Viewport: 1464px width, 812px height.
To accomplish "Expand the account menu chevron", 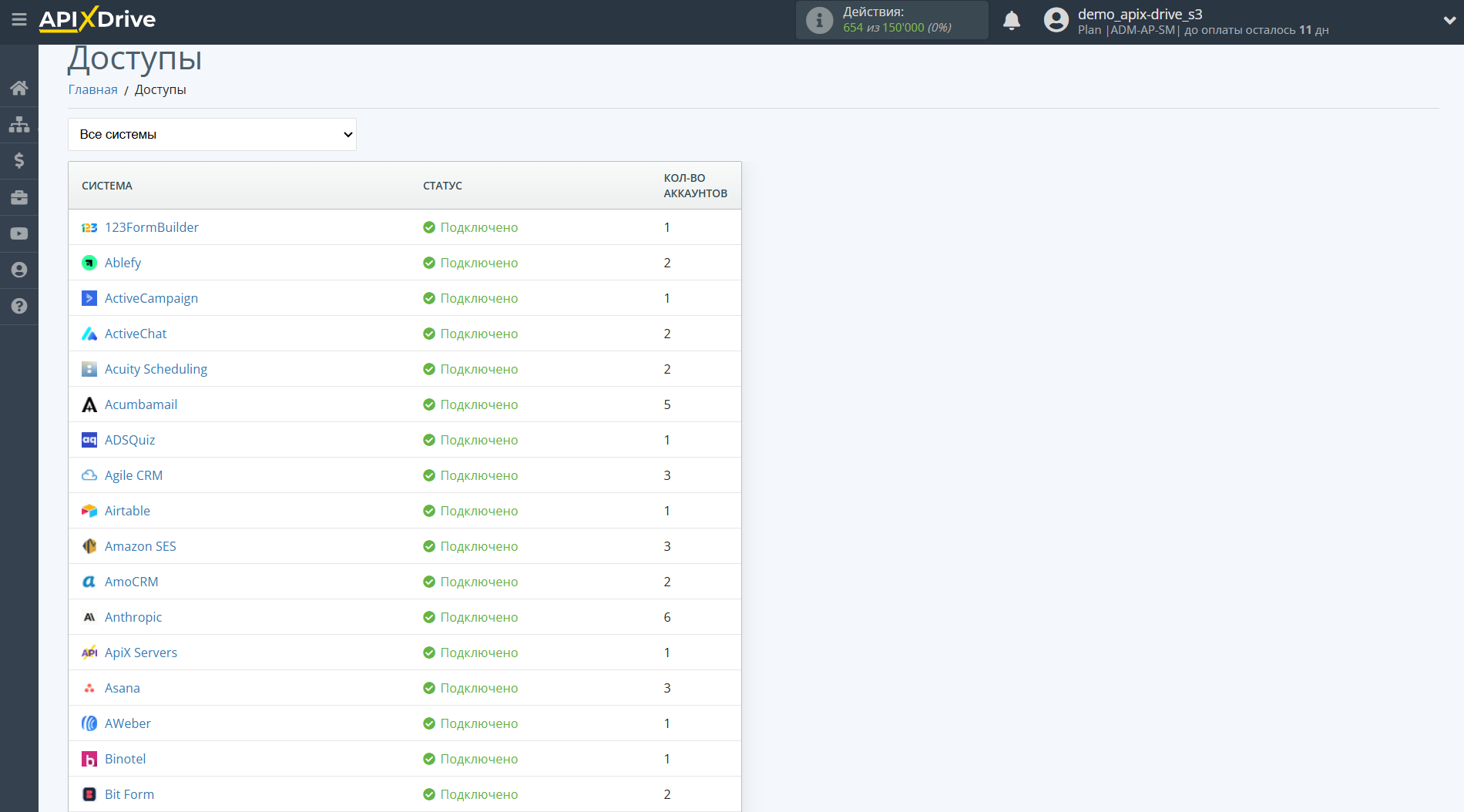I will (x=1449, y=21).
